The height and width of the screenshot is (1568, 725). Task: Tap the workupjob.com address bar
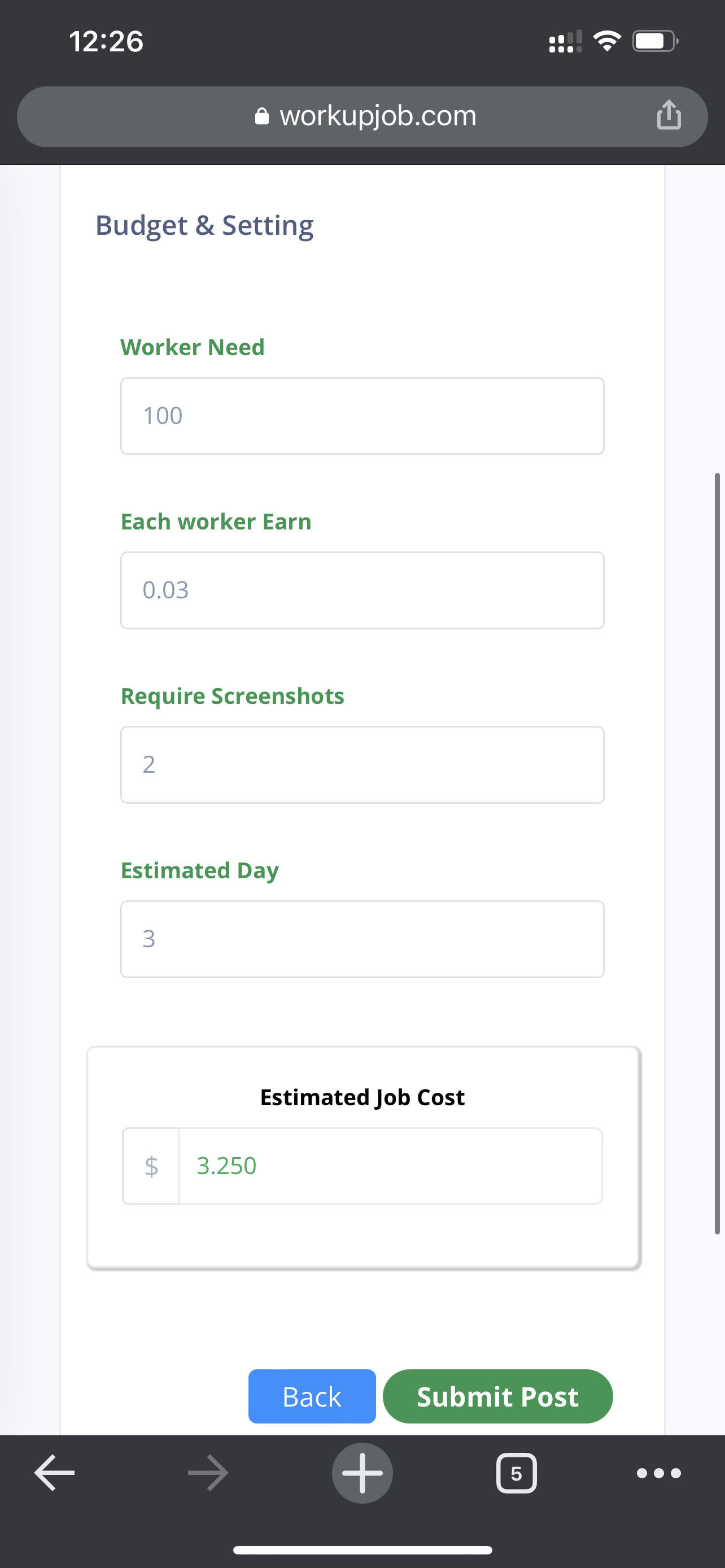[x=362, y=116]
